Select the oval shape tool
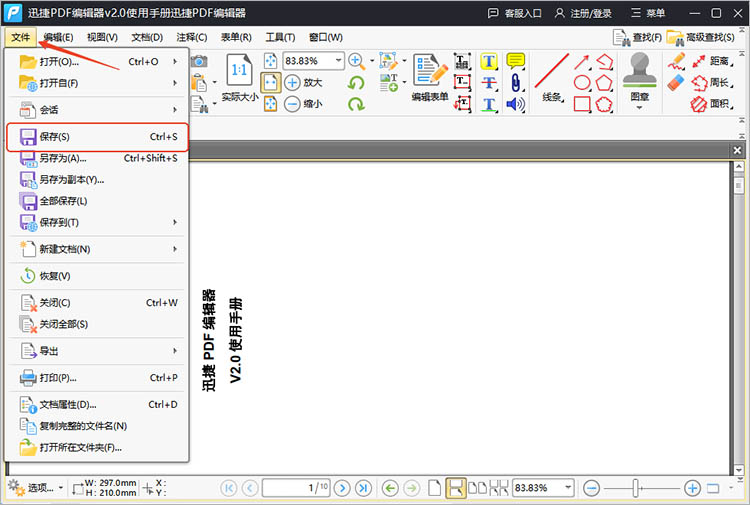750x505 pixels. click(582, 82)
